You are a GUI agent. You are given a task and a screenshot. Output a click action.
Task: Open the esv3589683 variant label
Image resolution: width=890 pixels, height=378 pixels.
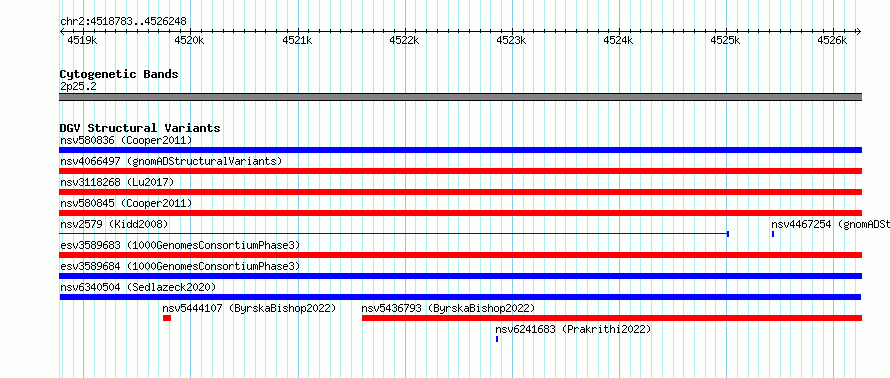pos(180,245)
